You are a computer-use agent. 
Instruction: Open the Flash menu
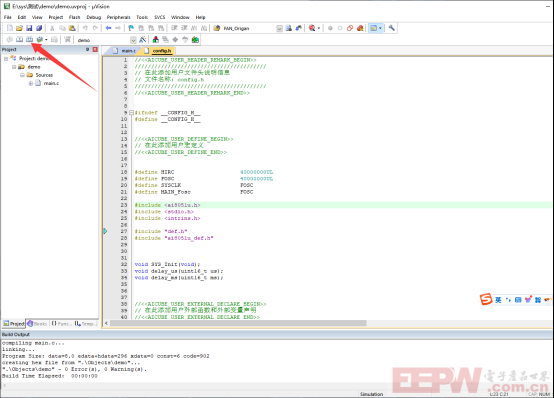(x=74, y=17)
